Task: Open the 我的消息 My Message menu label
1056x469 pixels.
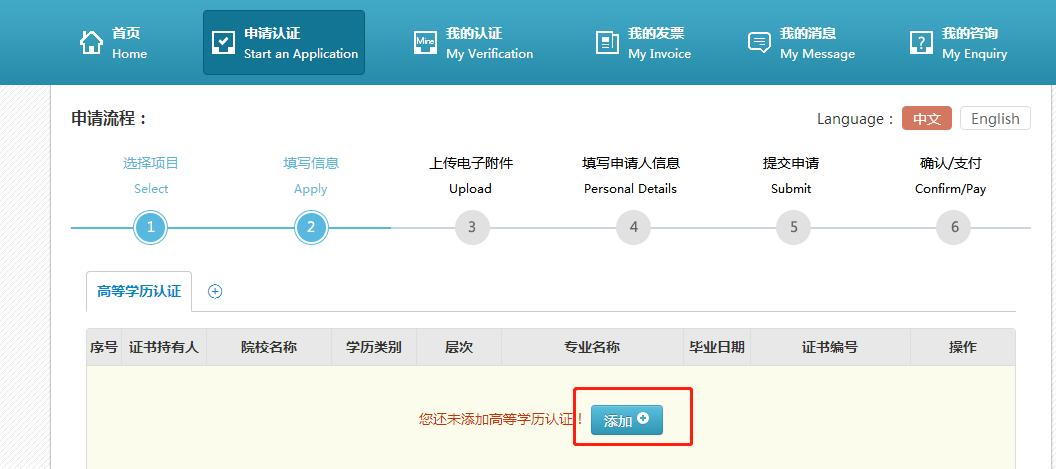Action: [817, 43]
